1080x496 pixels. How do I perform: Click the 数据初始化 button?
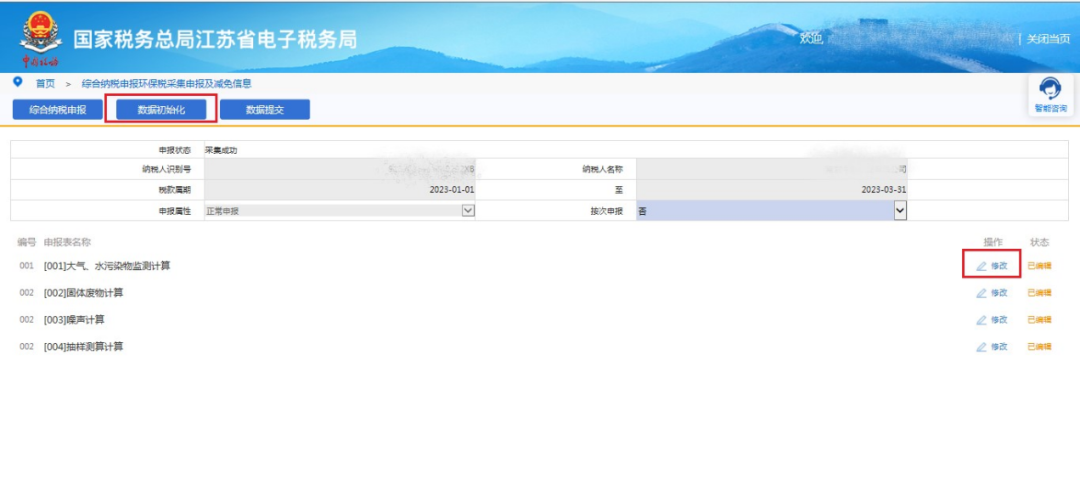[x=161, y=110]
